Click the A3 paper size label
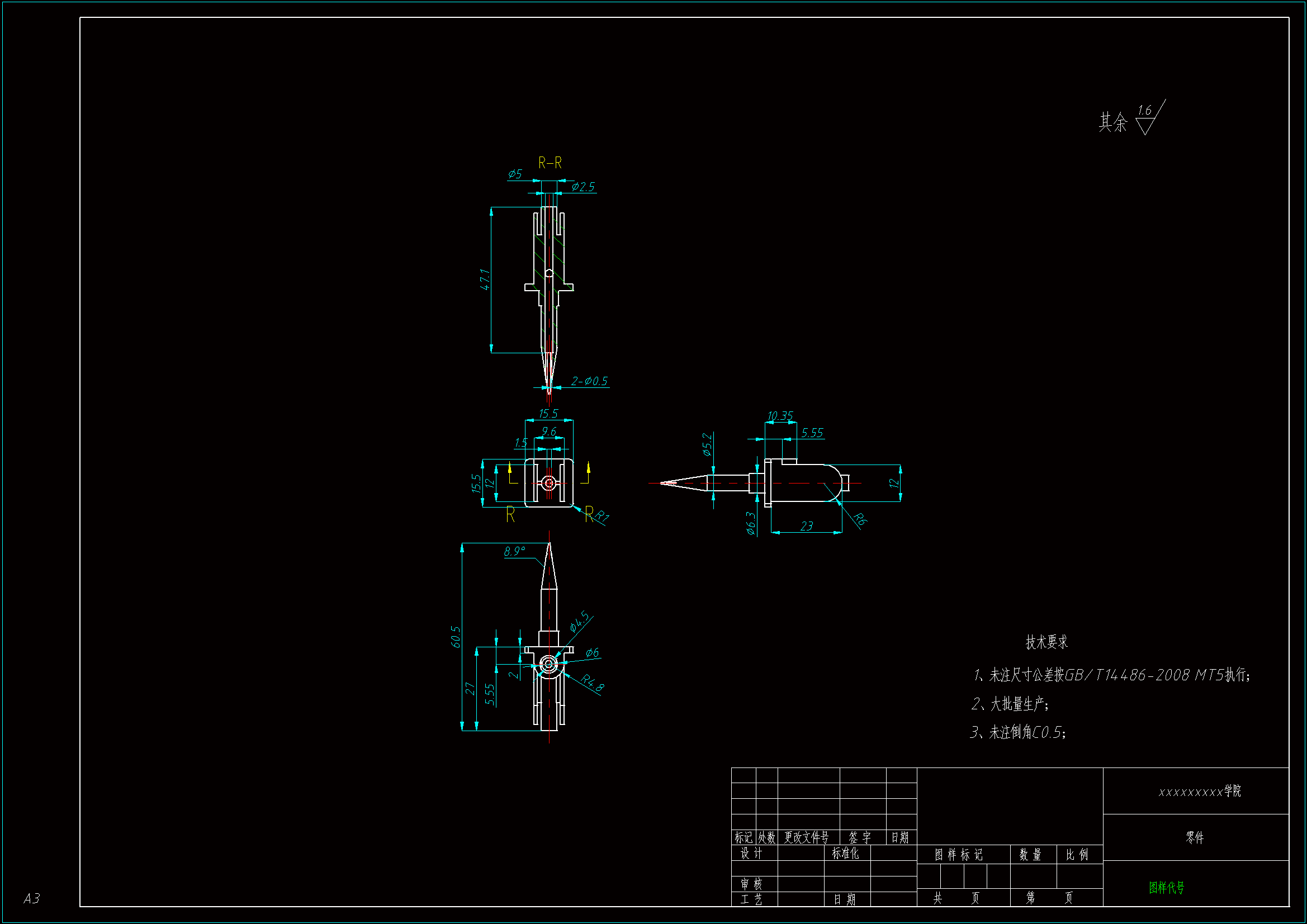The height and width of the screenshot is (924, 1307). tap(31, 898)
